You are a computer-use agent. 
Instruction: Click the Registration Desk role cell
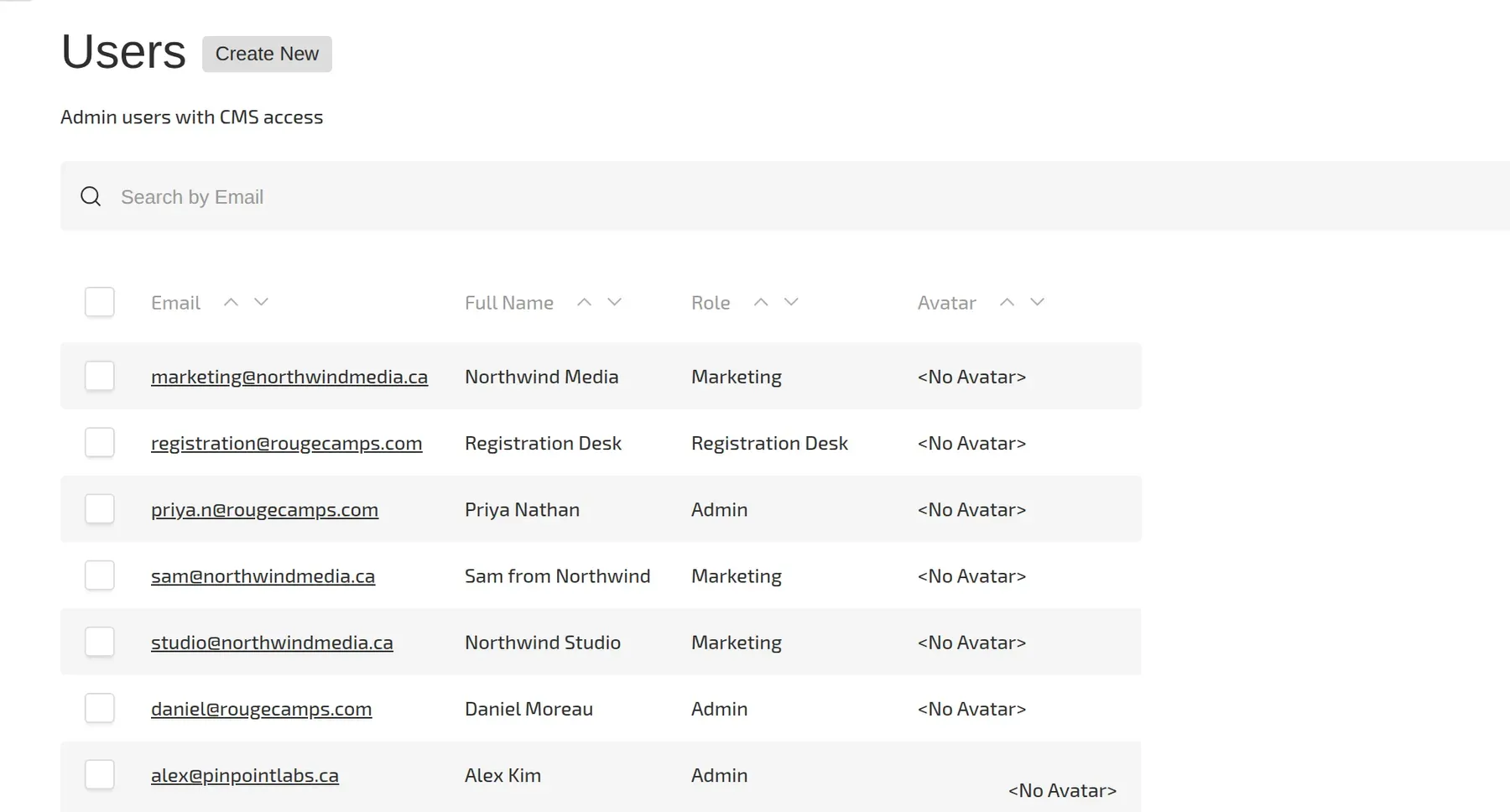pyautogui.click(x=769, y=443)
